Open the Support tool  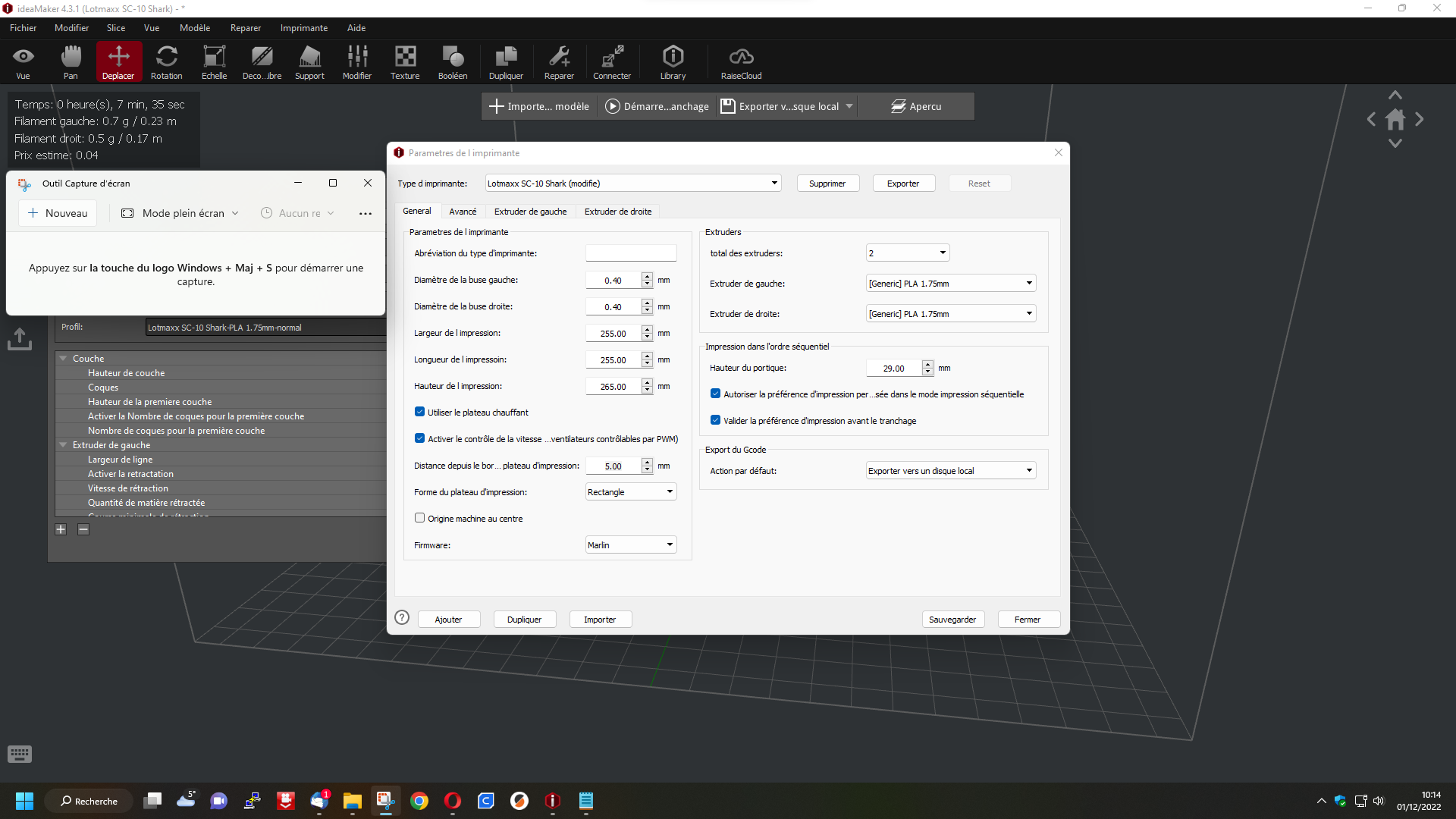click(309, 61)
